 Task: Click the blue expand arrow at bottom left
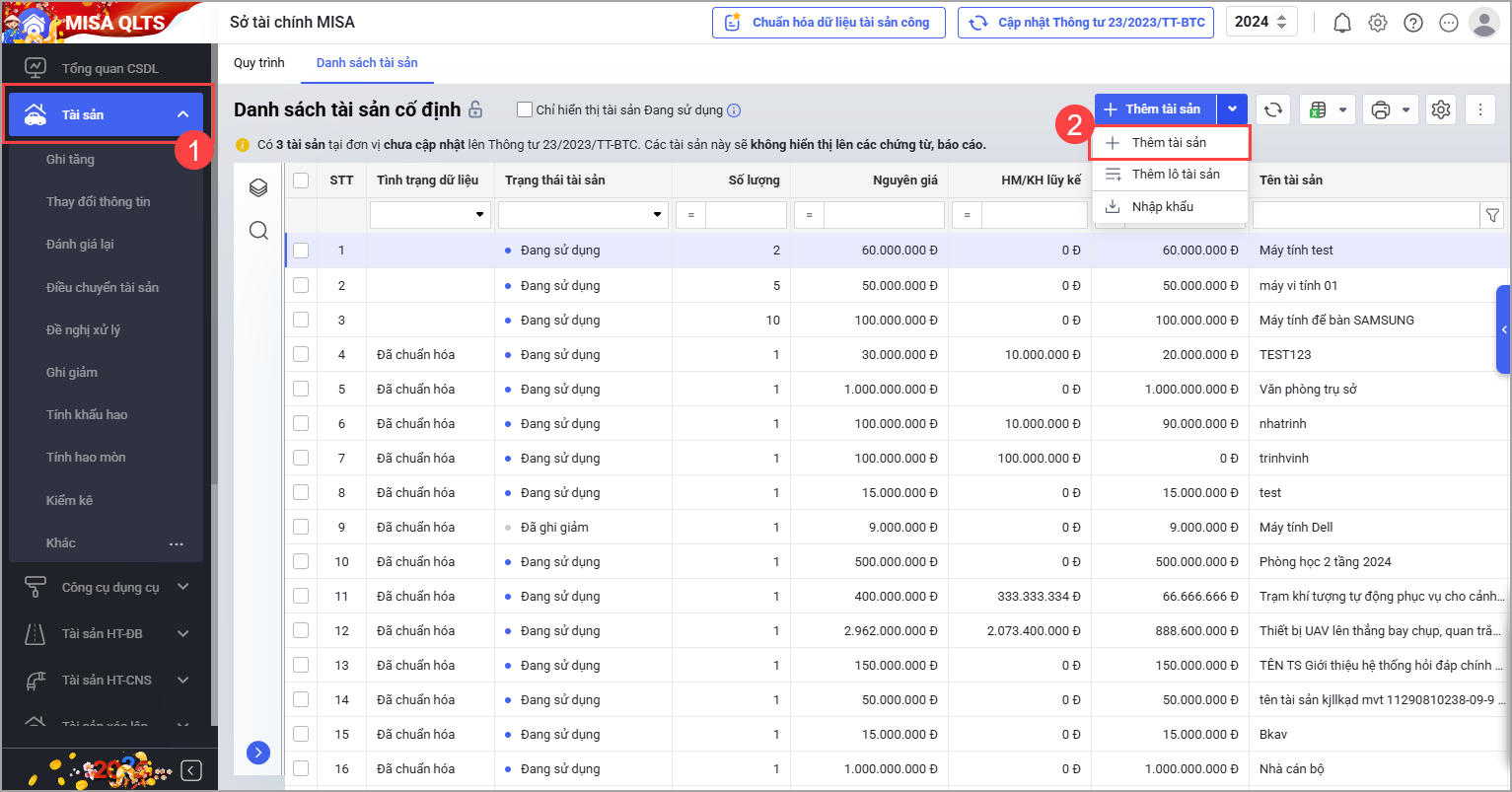[257, 753]
